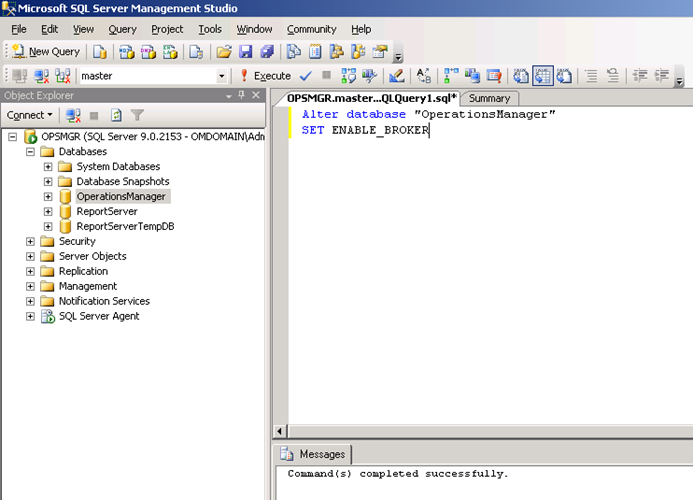Show Object Explorer via toolbar icon
The height and width of the screenshot is (500, 693).
(337, 52)
